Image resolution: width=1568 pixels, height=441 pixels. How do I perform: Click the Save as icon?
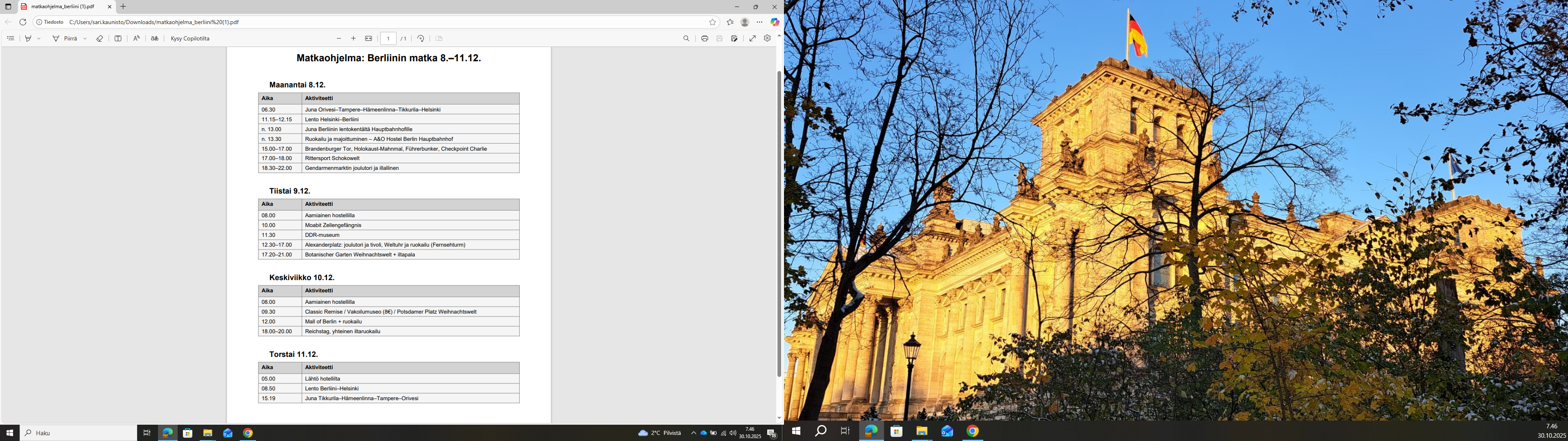(734, 38)
